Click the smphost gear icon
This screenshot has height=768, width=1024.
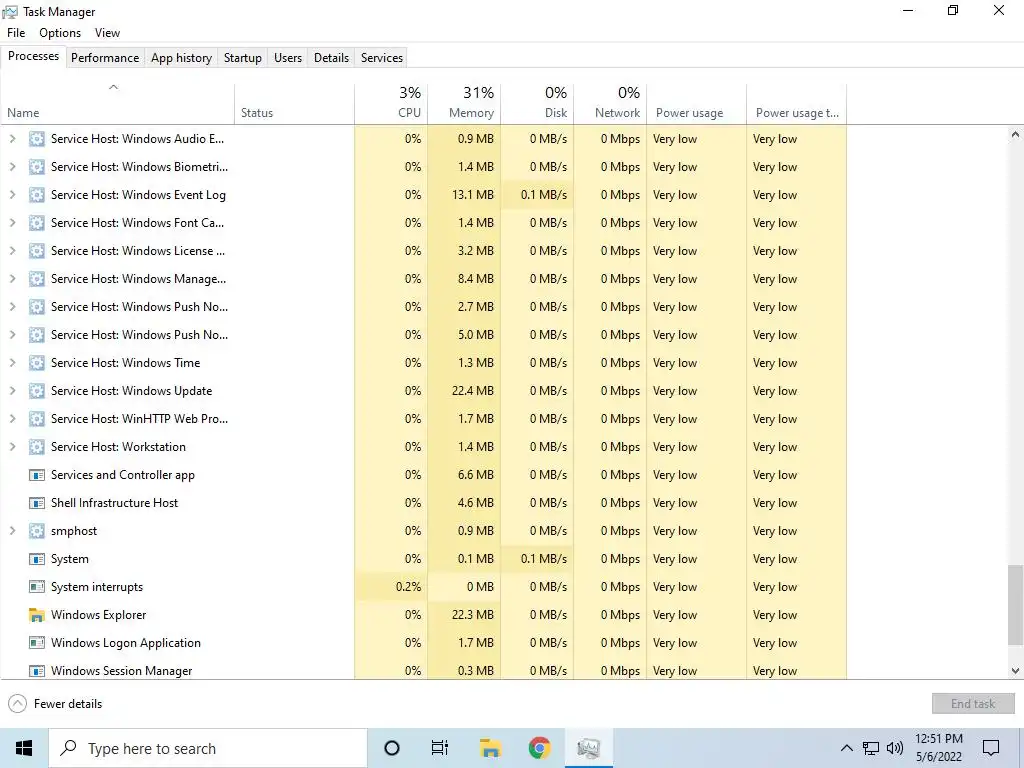37,531
